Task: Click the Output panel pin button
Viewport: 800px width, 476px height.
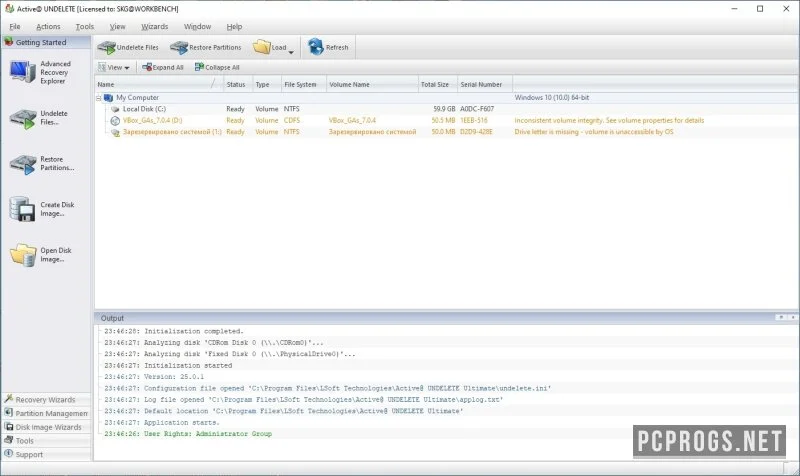Action: [781, 317]
